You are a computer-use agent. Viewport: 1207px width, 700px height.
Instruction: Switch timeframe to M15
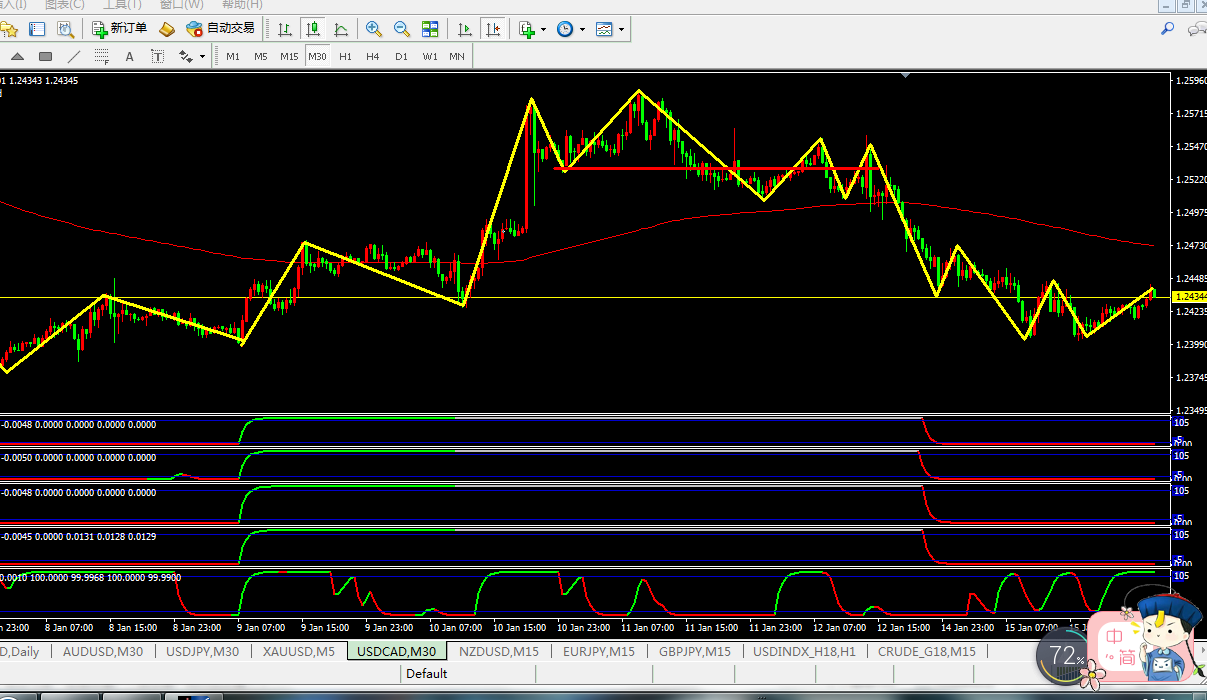coord(289,56)
